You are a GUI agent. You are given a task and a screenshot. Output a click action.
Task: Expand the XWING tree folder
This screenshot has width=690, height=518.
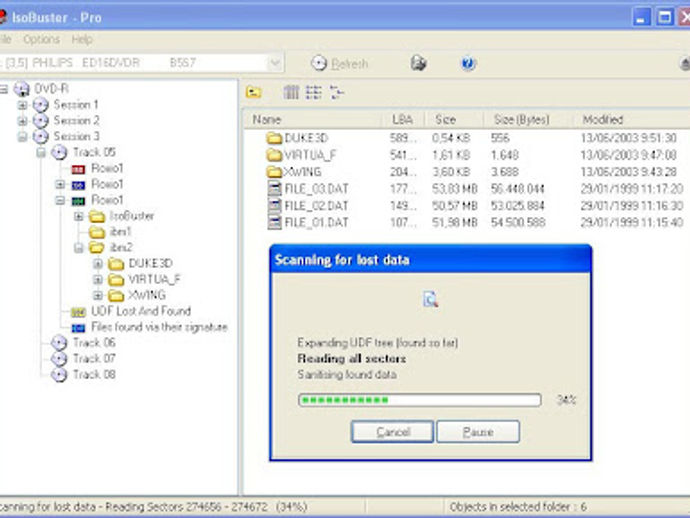click(97, 296)
